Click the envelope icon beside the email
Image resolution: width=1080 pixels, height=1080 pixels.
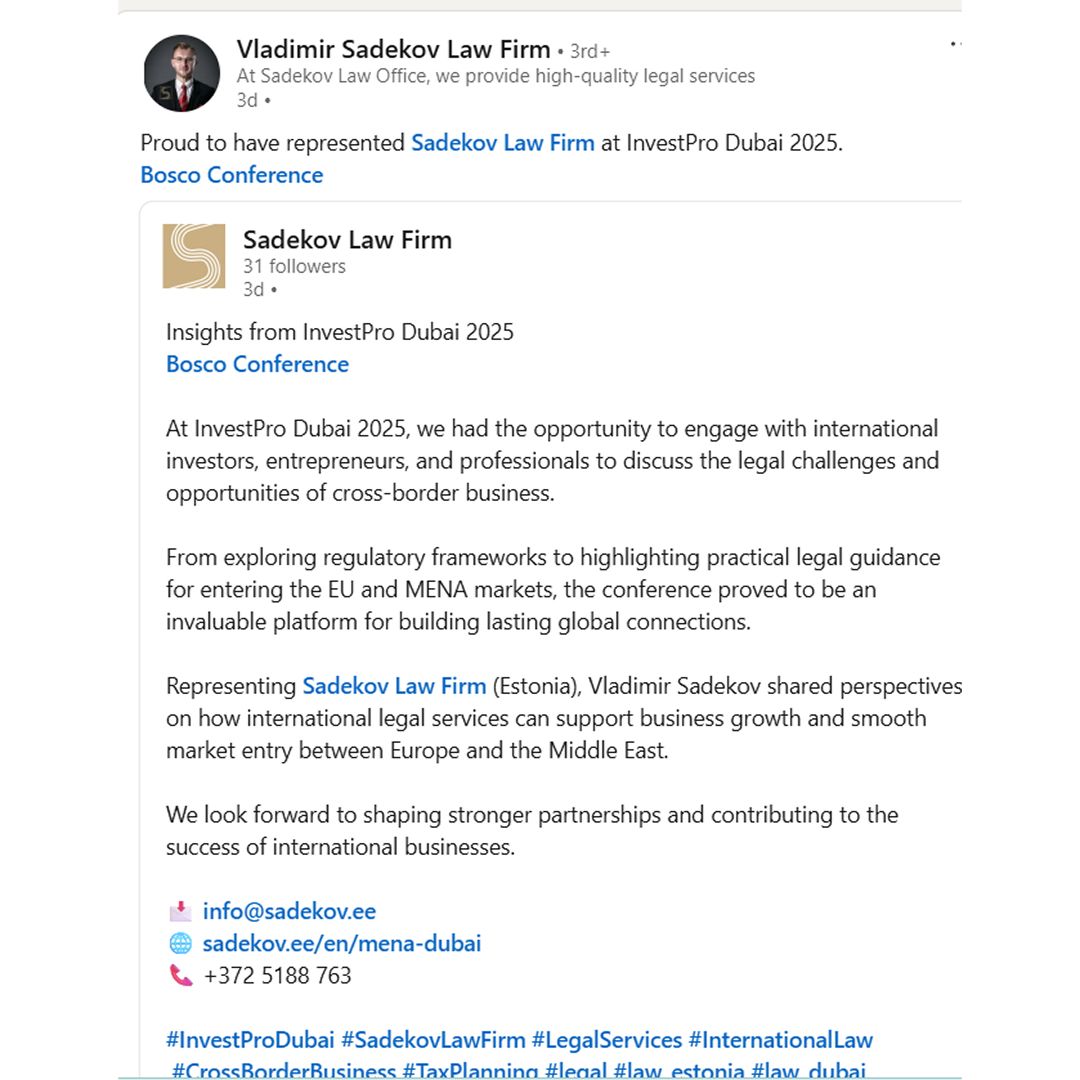180,911
